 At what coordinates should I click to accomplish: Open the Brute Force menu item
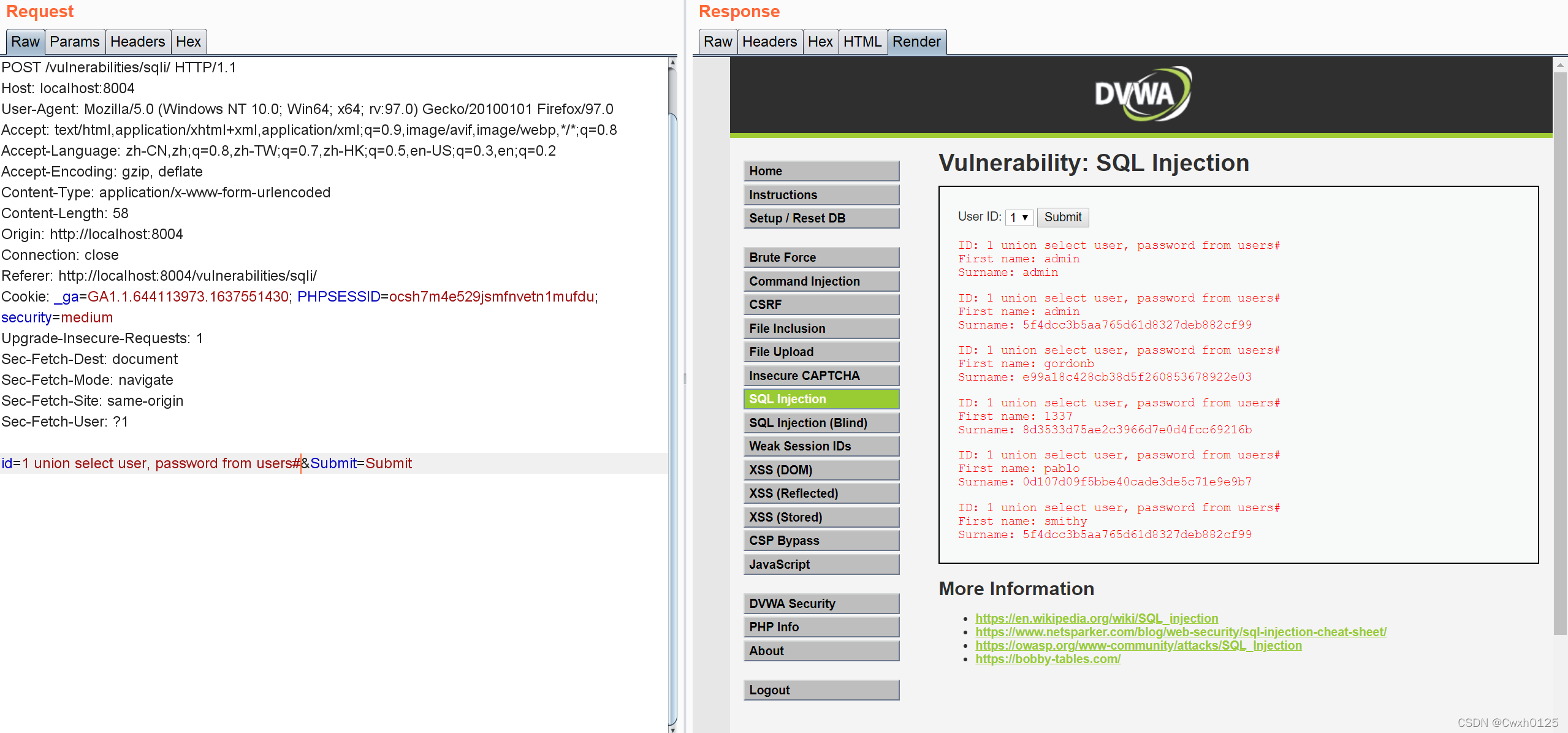[x=821, y=257]
